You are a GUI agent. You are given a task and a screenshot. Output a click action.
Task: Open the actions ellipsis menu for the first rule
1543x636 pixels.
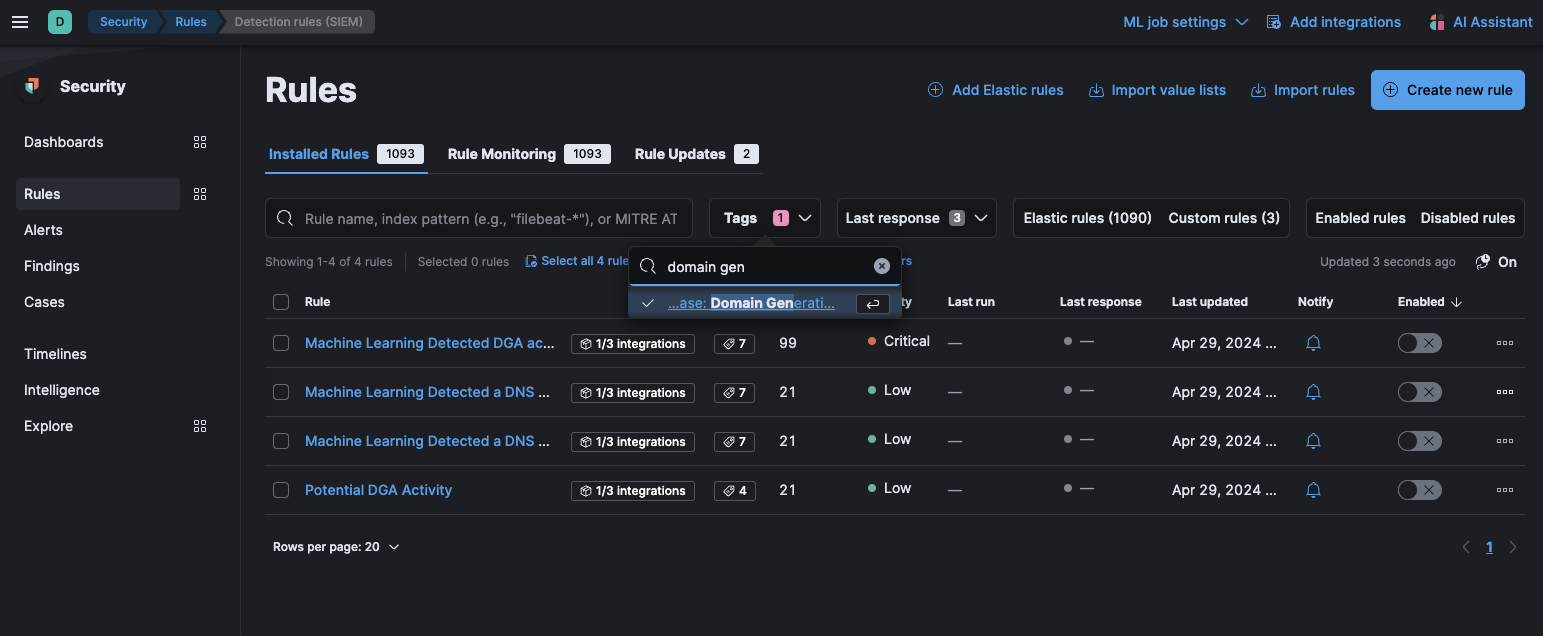point(1504,343)
